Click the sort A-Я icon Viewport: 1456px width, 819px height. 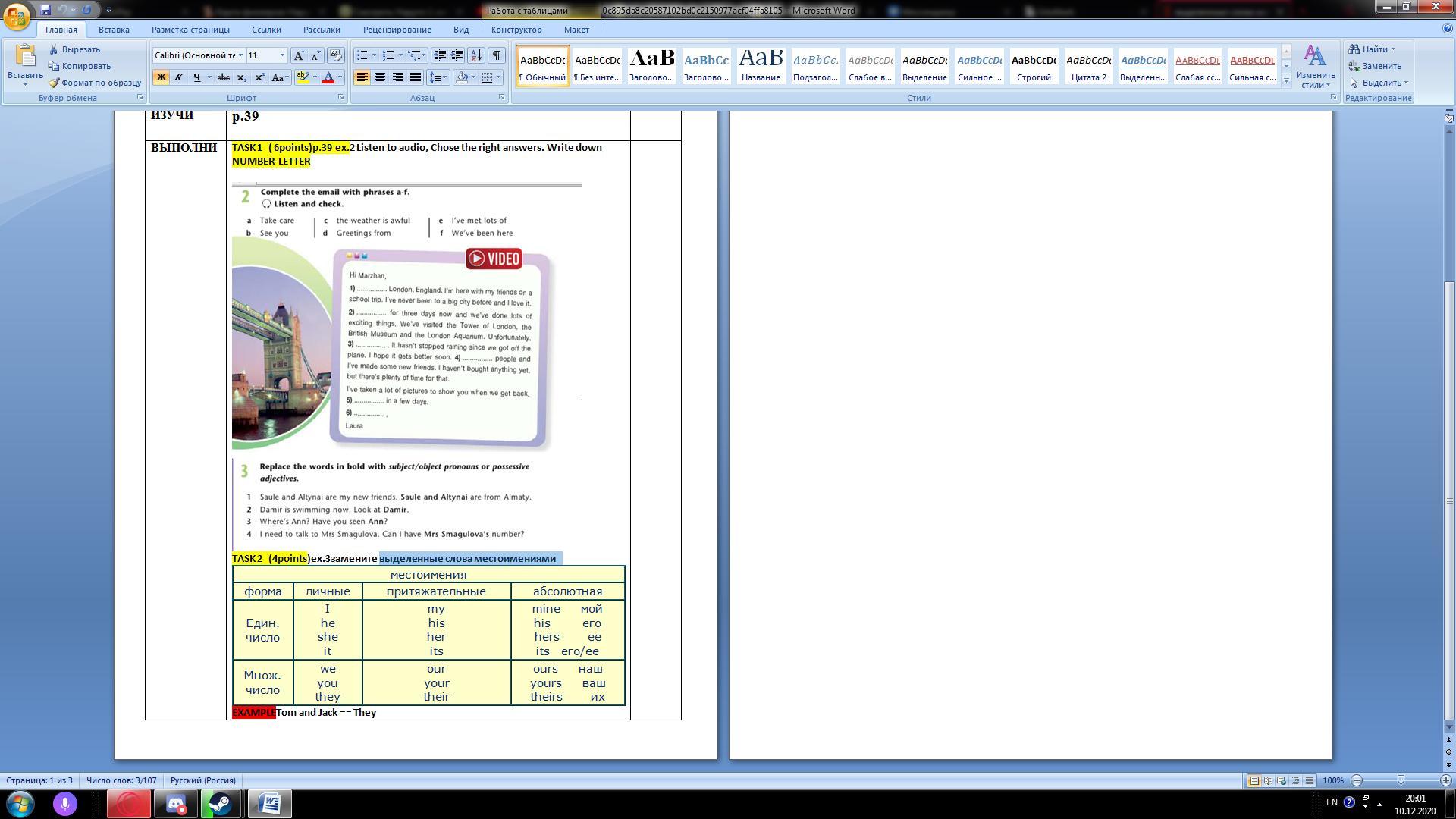tap(476, 55)
